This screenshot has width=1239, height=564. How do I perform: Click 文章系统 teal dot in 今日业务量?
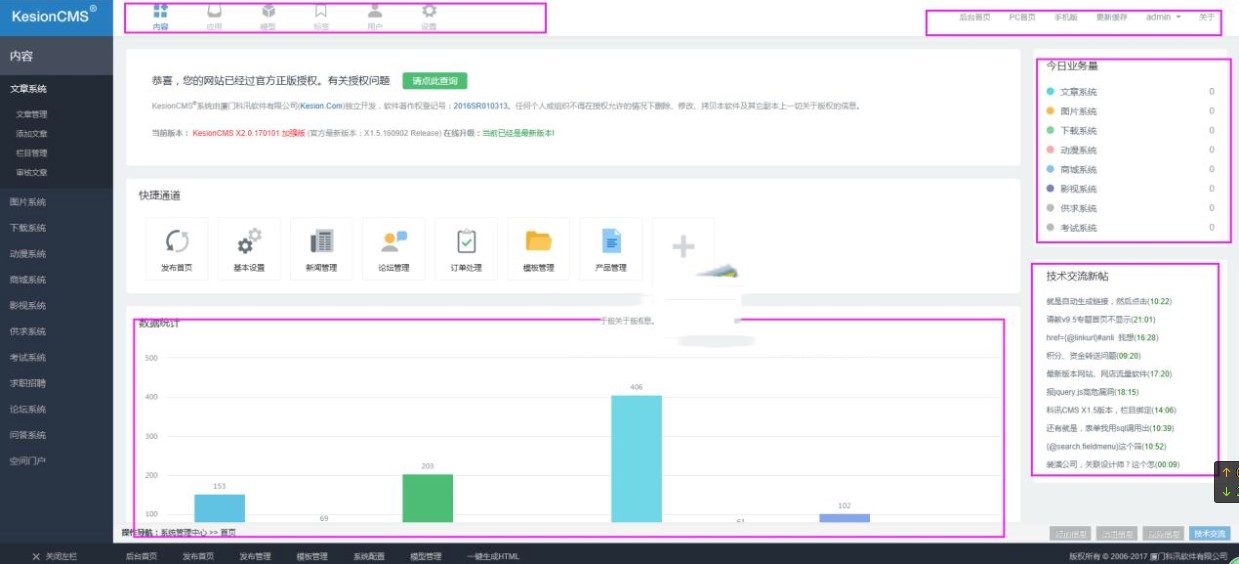pyautogui.click(x=1050, y=91)
